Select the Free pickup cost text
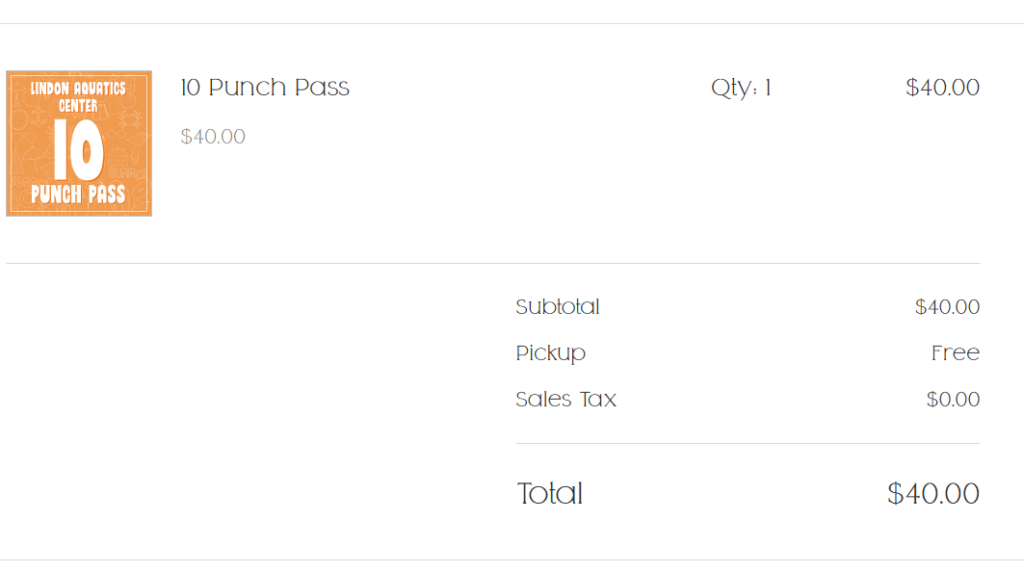Image resolution: width=1024 pixels, height=572 pixels. point(955,353)
